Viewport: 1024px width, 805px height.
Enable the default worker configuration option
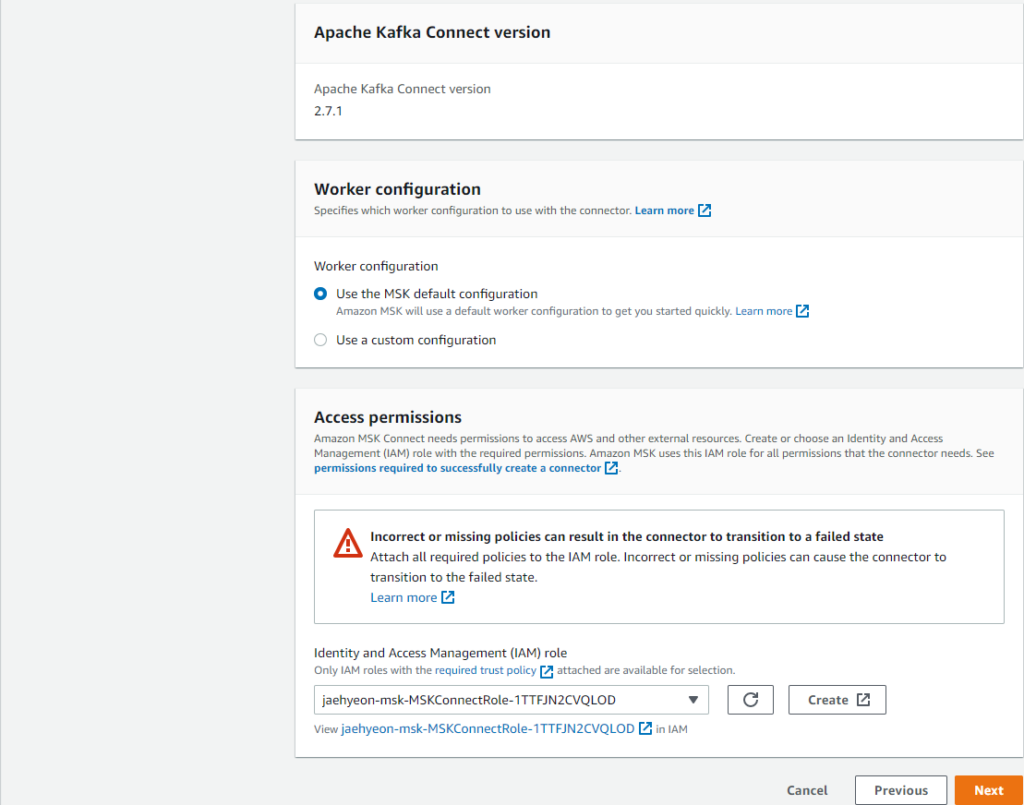(320, 293)
